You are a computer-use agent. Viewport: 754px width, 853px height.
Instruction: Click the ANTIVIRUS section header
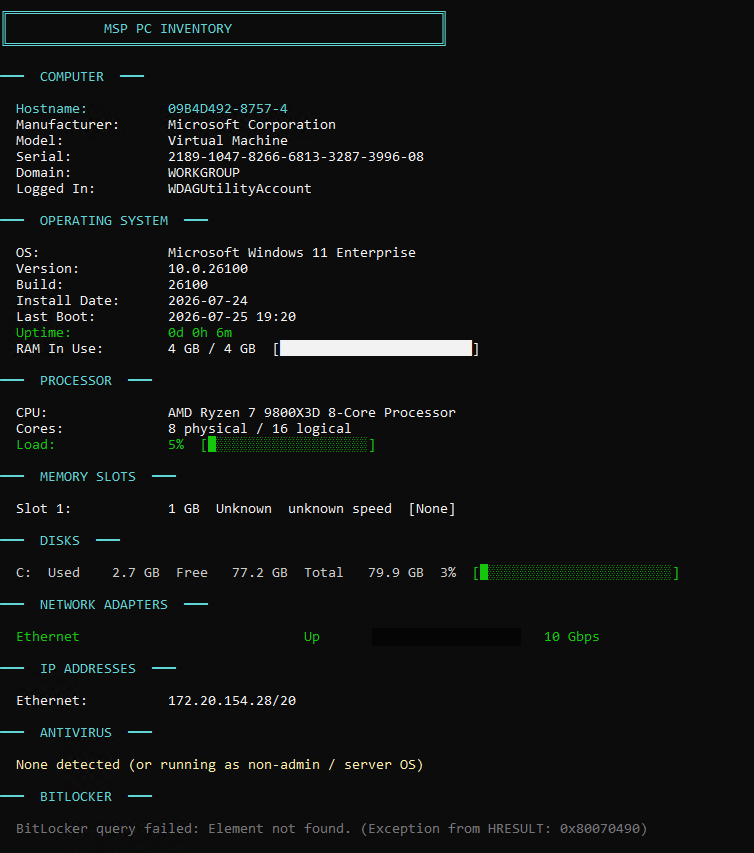(x=76, y=733)
